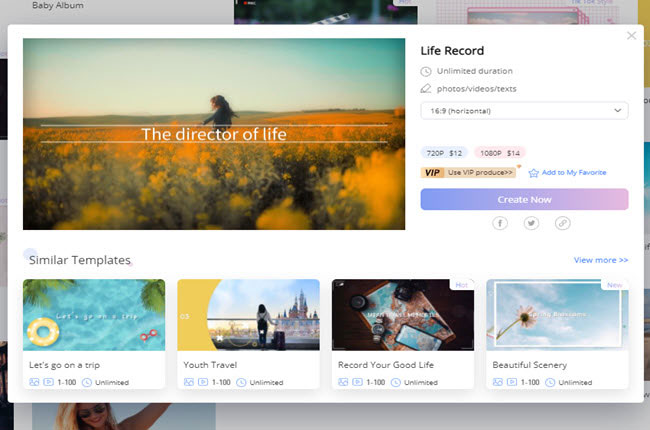Click the video icon under Youth Travel
Viewport: 650px width, 430px height.
pos(203,382)
